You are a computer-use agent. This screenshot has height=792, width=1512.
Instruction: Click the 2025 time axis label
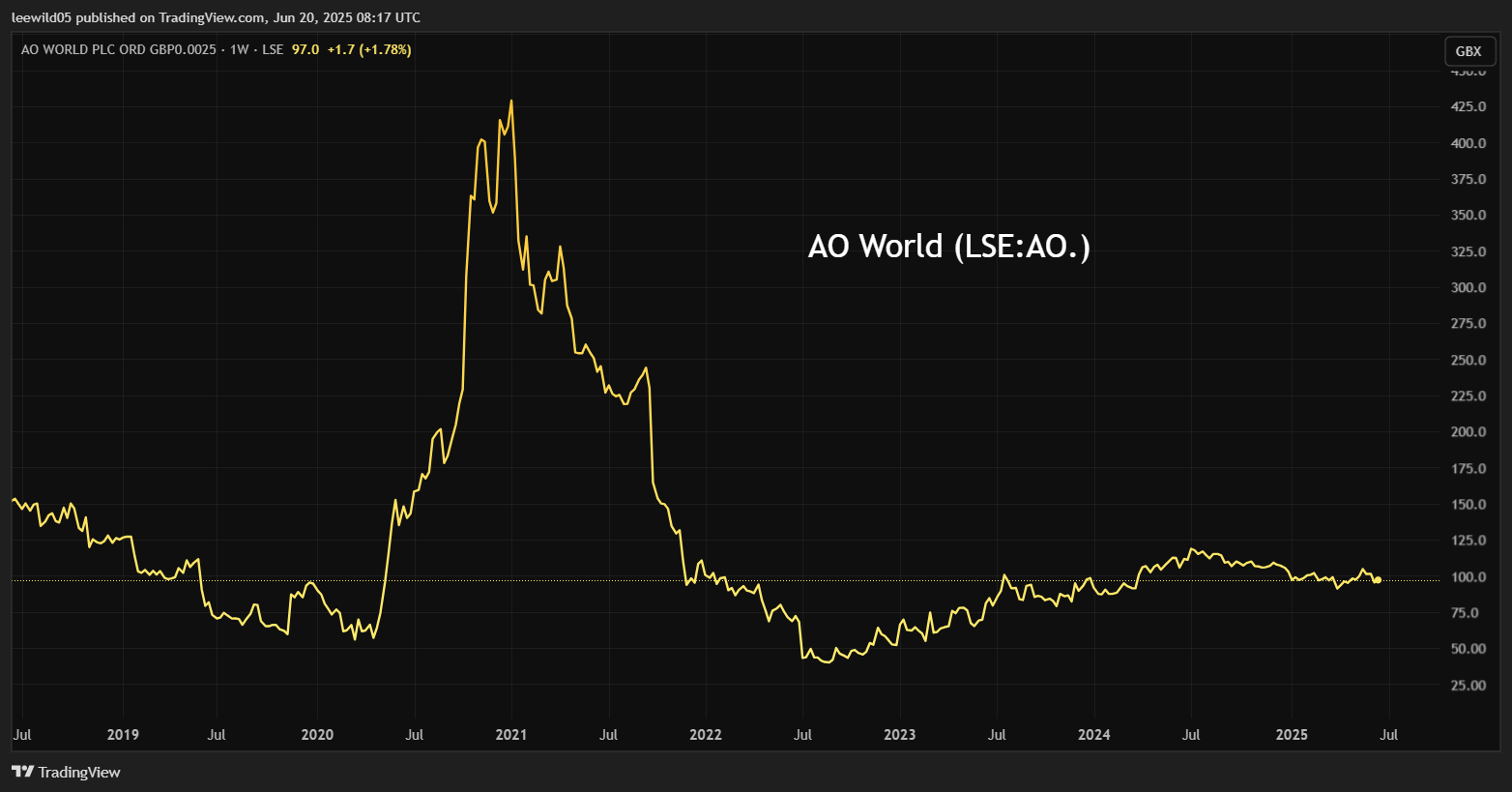click(x=1292, y=734)
